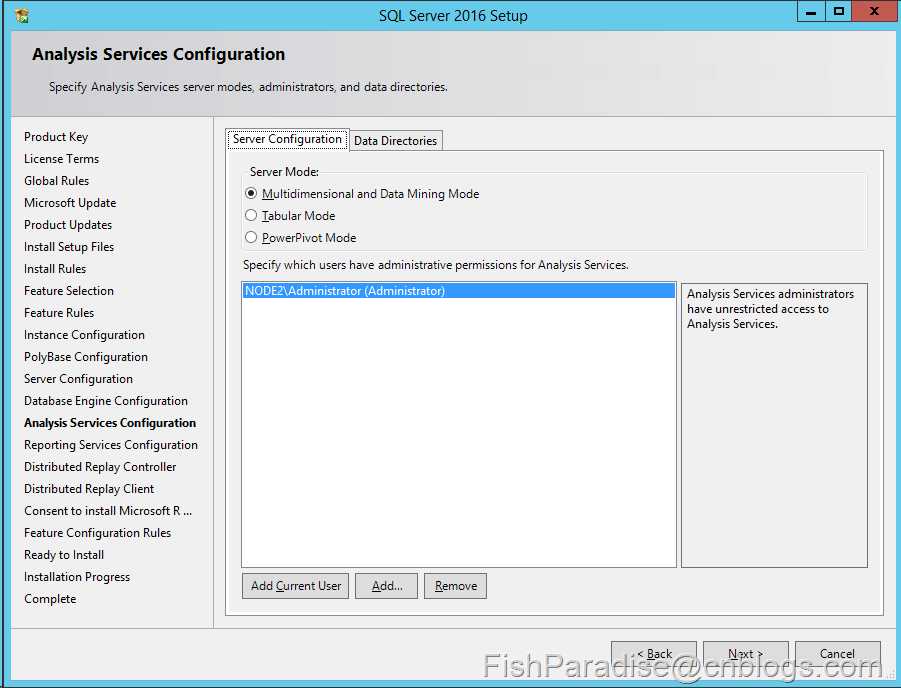901x688 pixels.
Task: Click the Install Rules step
Action: tap(55, 269)
